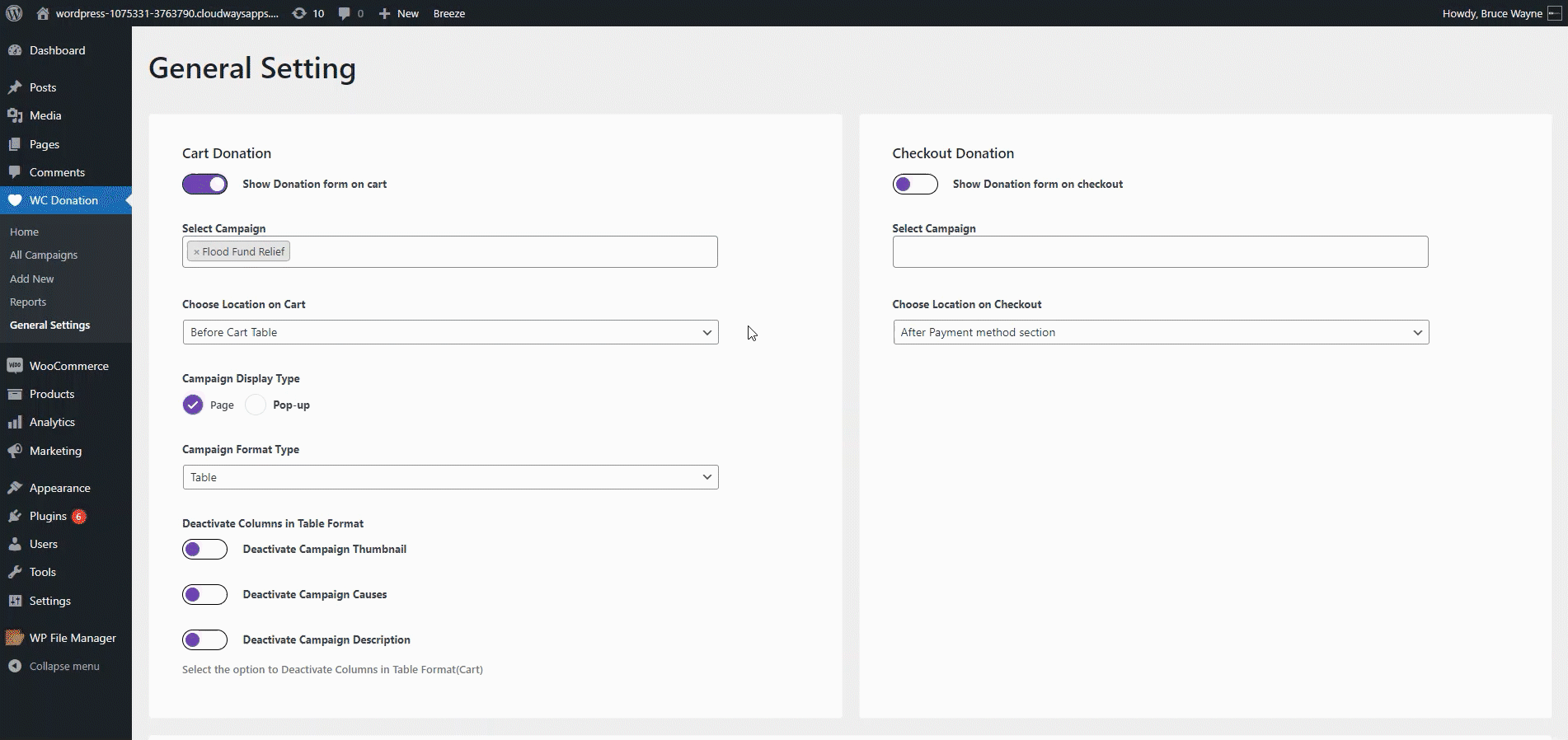This screenshot has width=1568, height=740.
Task: Click the Plugins plug icon
Action: point(15,516)
